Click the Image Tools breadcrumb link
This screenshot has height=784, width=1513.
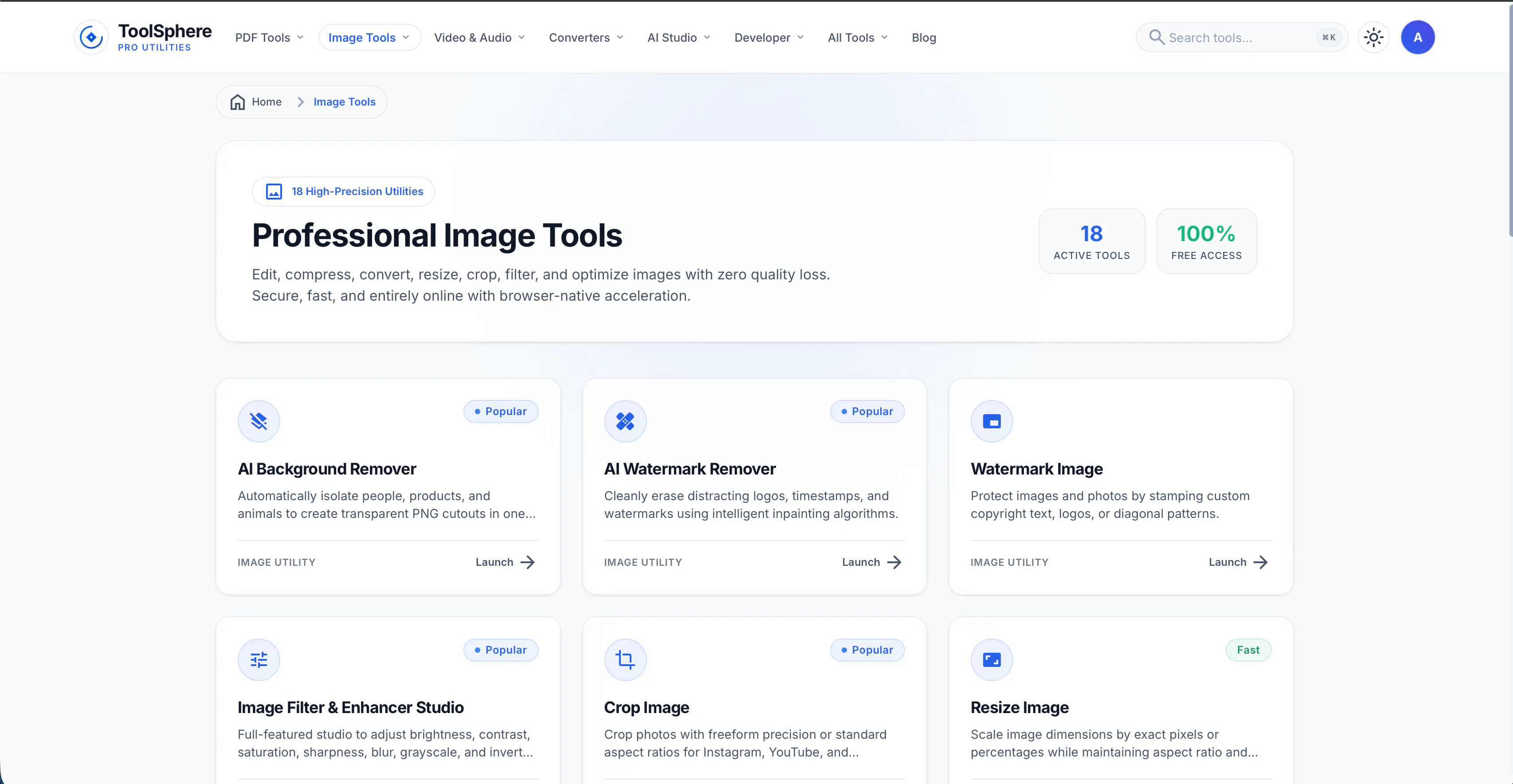(344, 102)
